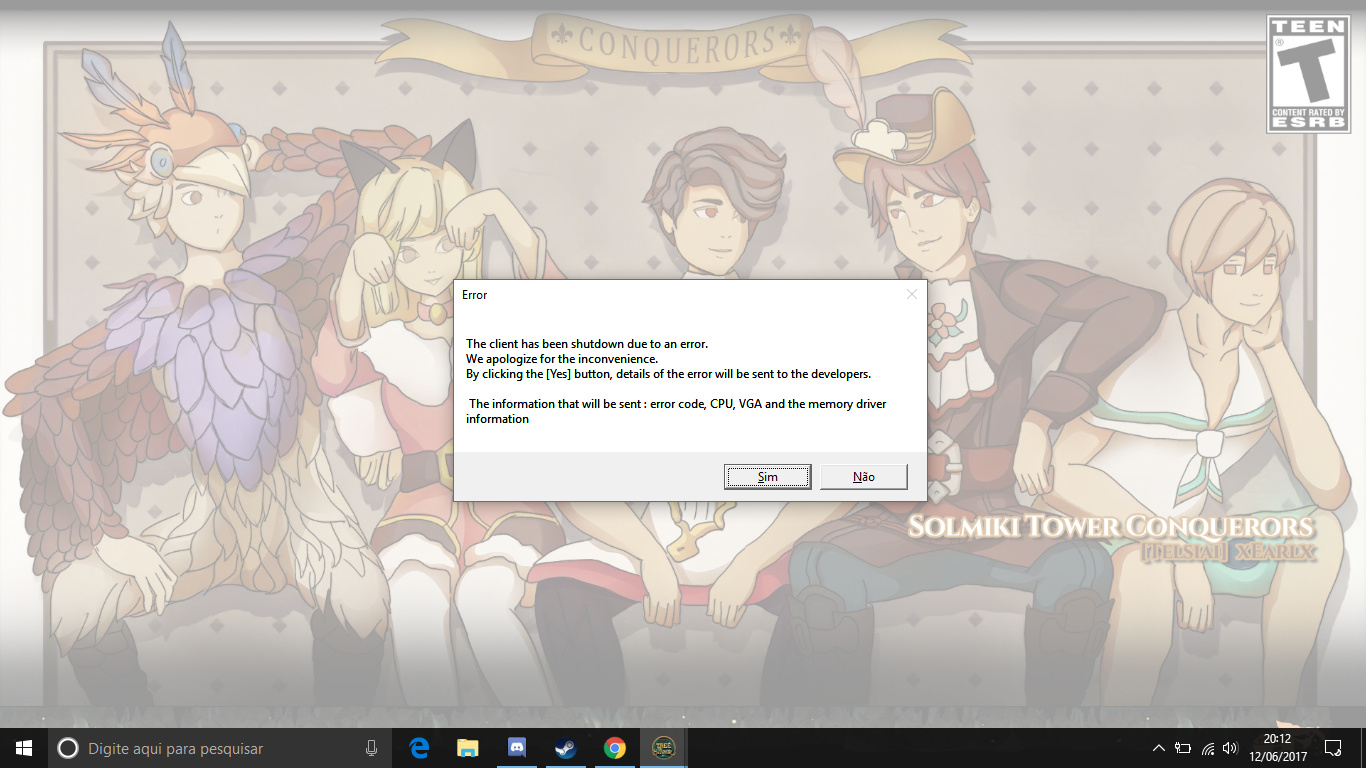
Task: Open Steam from the taskbar
Action: [566, 748]
